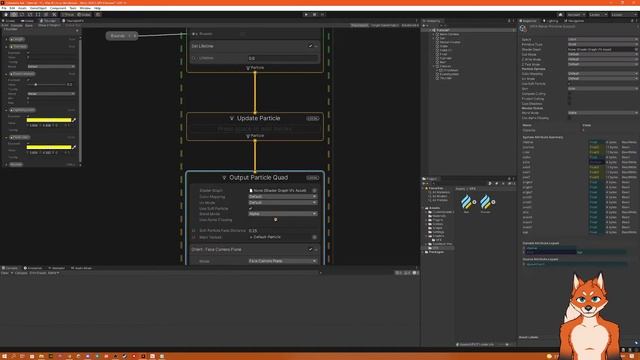Click the Blackboard value slider handle
The image size is (640, 360).
[x=36, y=84]
